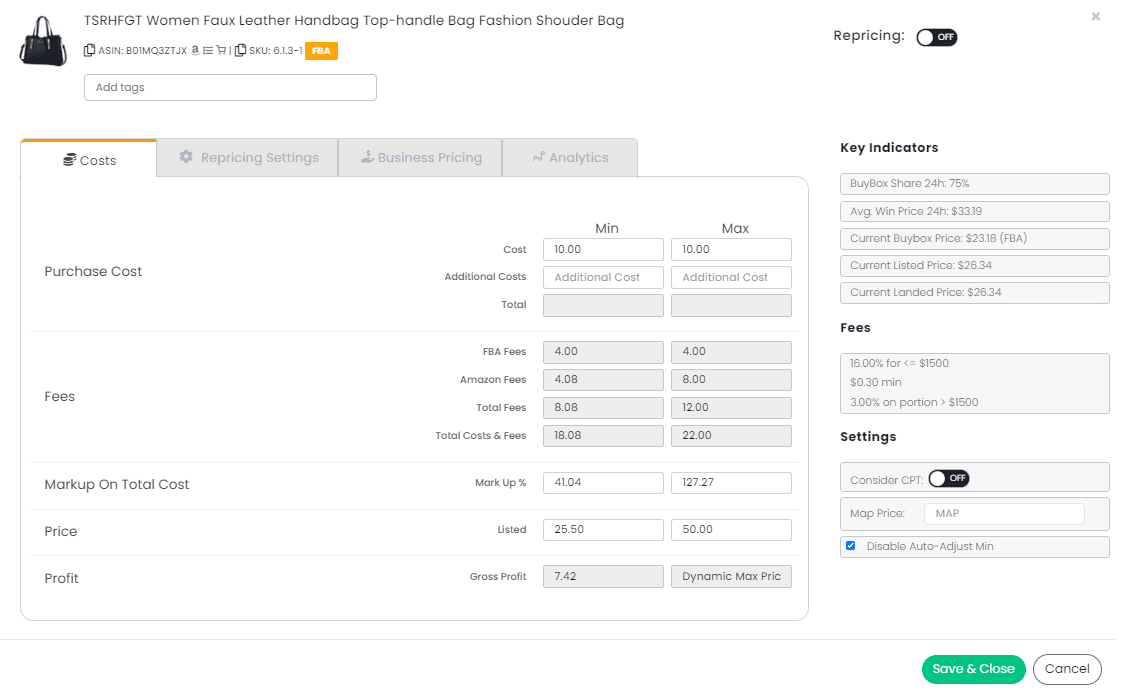Click the Min Amazon Fees value 4.08
The width and height of the screenshot is (1126, 696).
point(603,380)
